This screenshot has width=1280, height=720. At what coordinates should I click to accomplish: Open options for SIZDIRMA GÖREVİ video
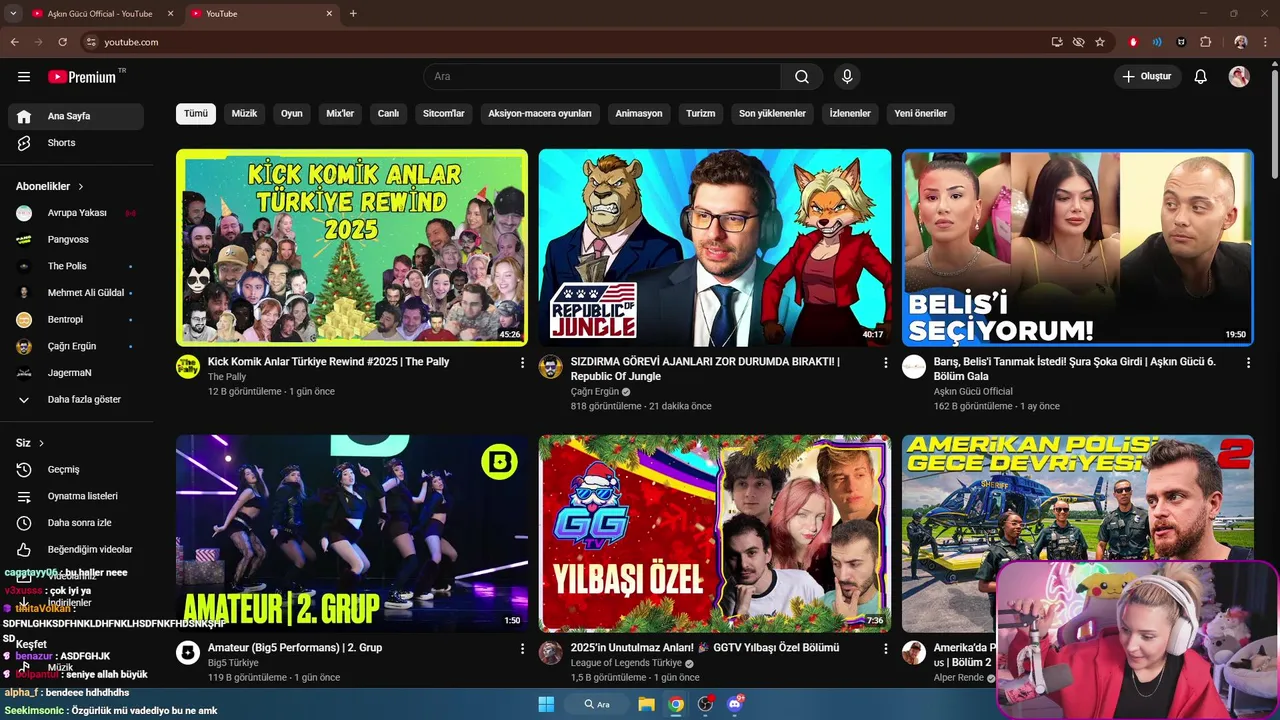885,363
